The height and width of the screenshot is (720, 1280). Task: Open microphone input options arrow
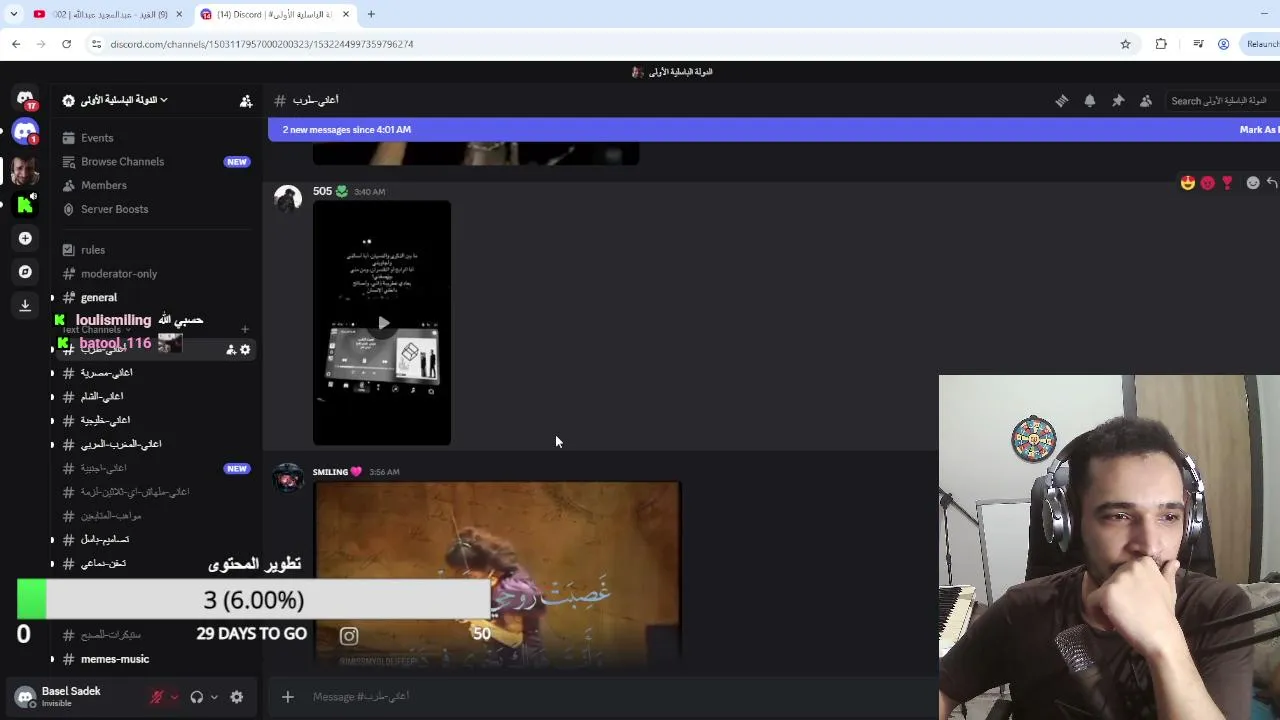(174, 697)
